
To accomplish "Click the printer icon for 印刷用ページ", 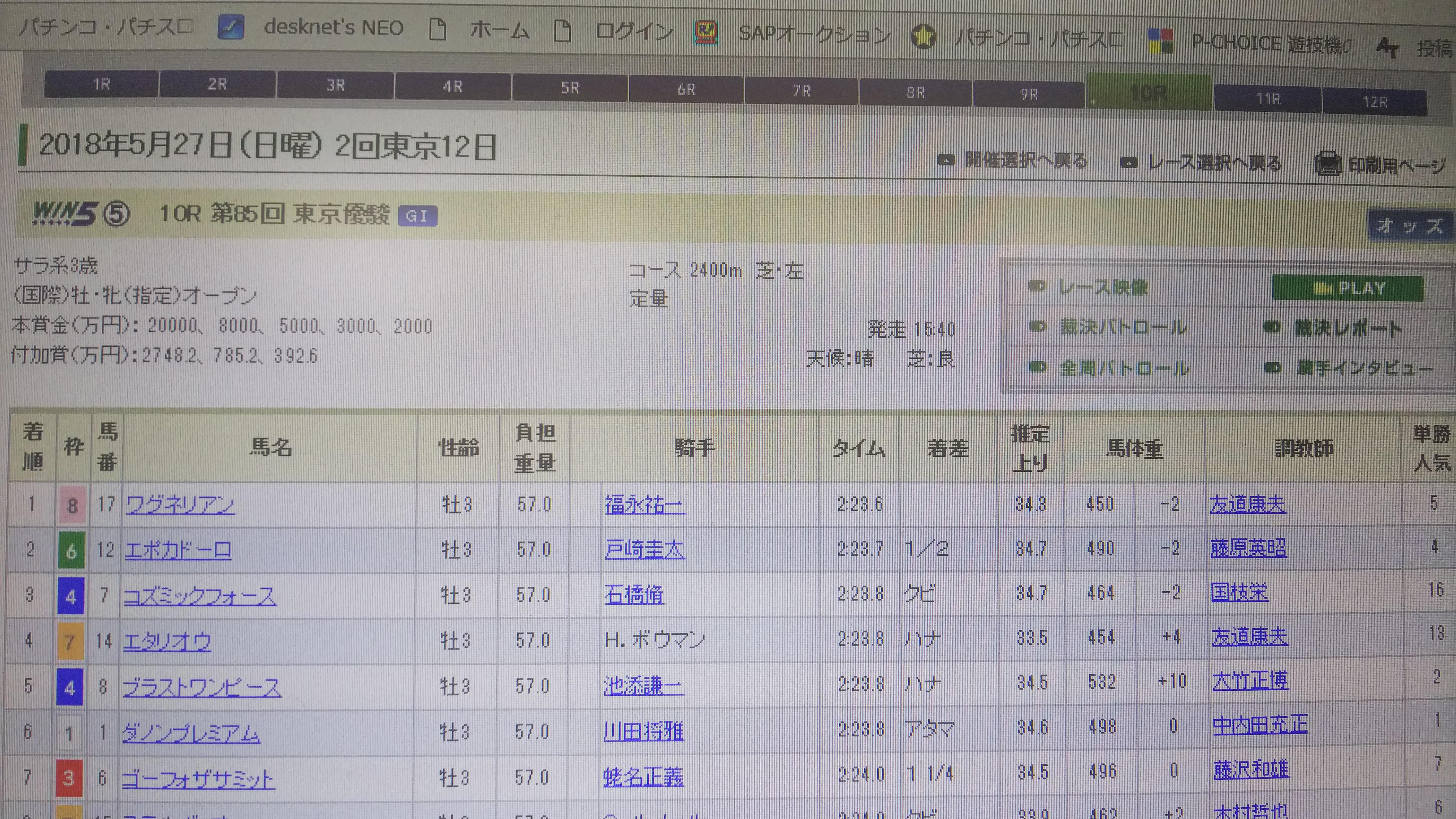I will pos(1327,164).
